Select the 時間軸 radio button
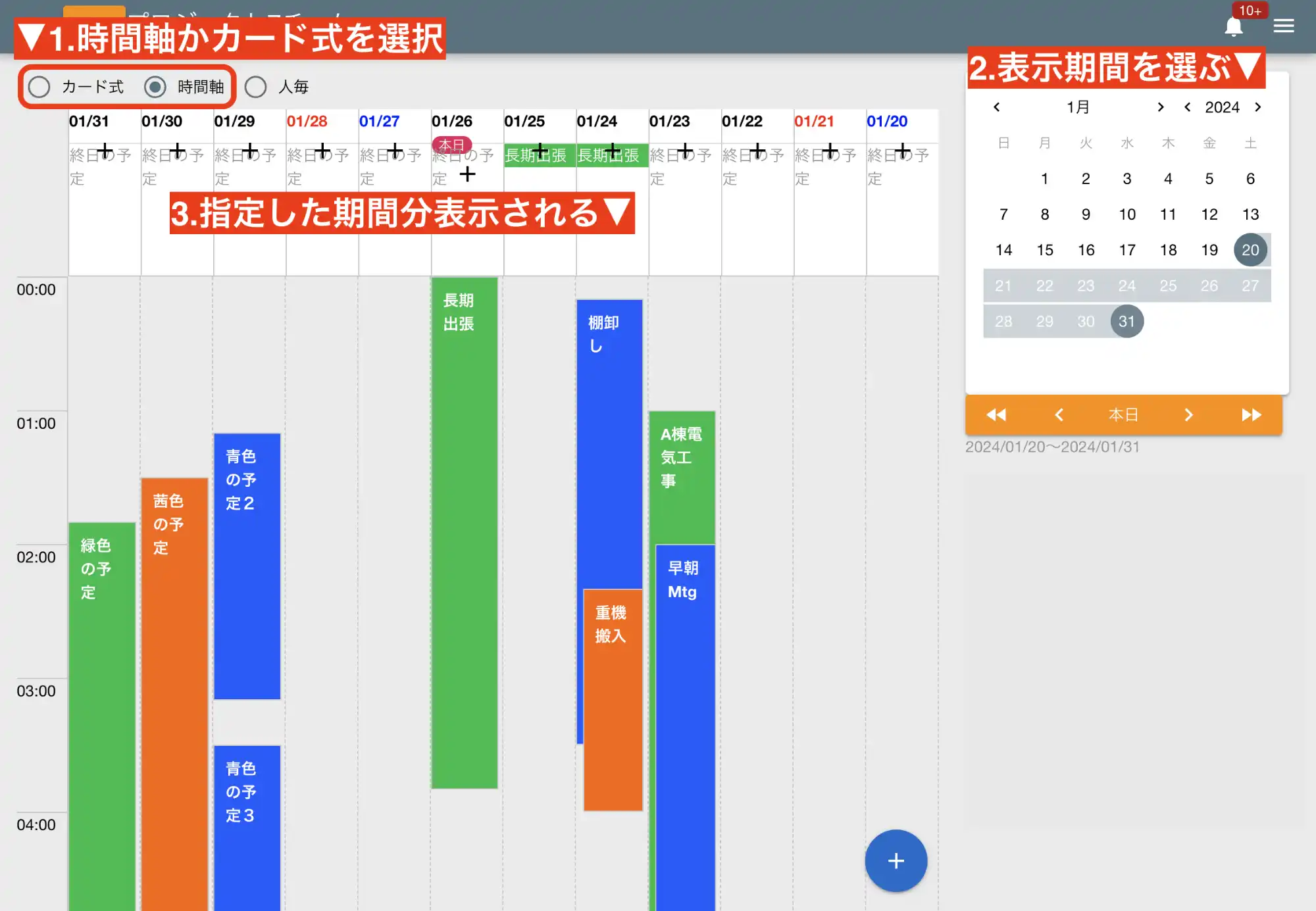Screen dimensions: 1316x911 (x=156, y=86)
